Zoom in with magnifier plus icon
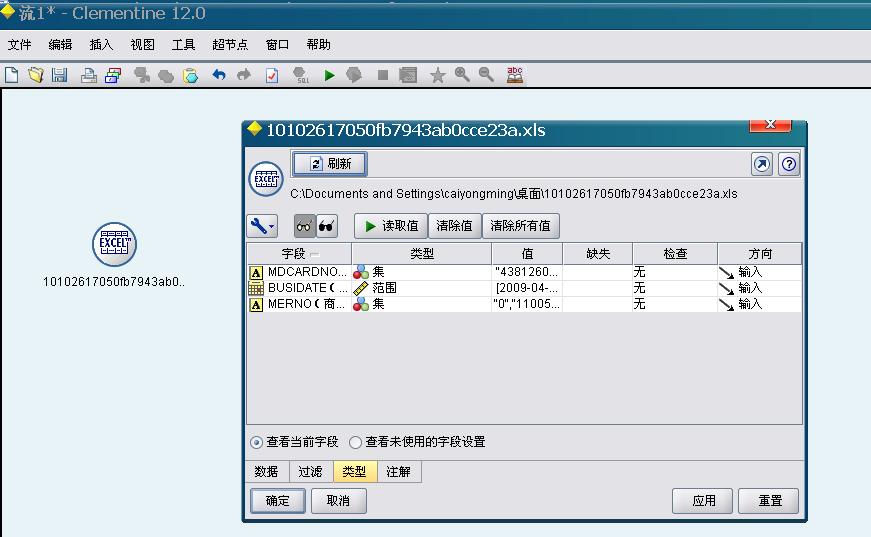871x537 pixels. click(x=462, y=75)
